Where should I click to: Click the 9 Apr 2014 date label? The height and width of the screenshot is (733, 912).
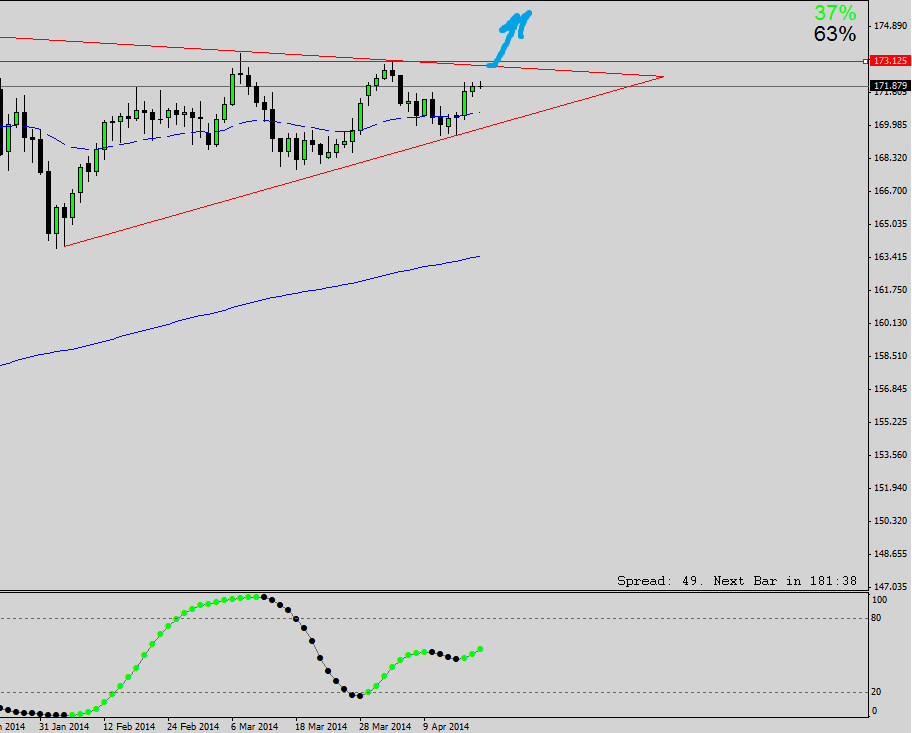point(446,727)
